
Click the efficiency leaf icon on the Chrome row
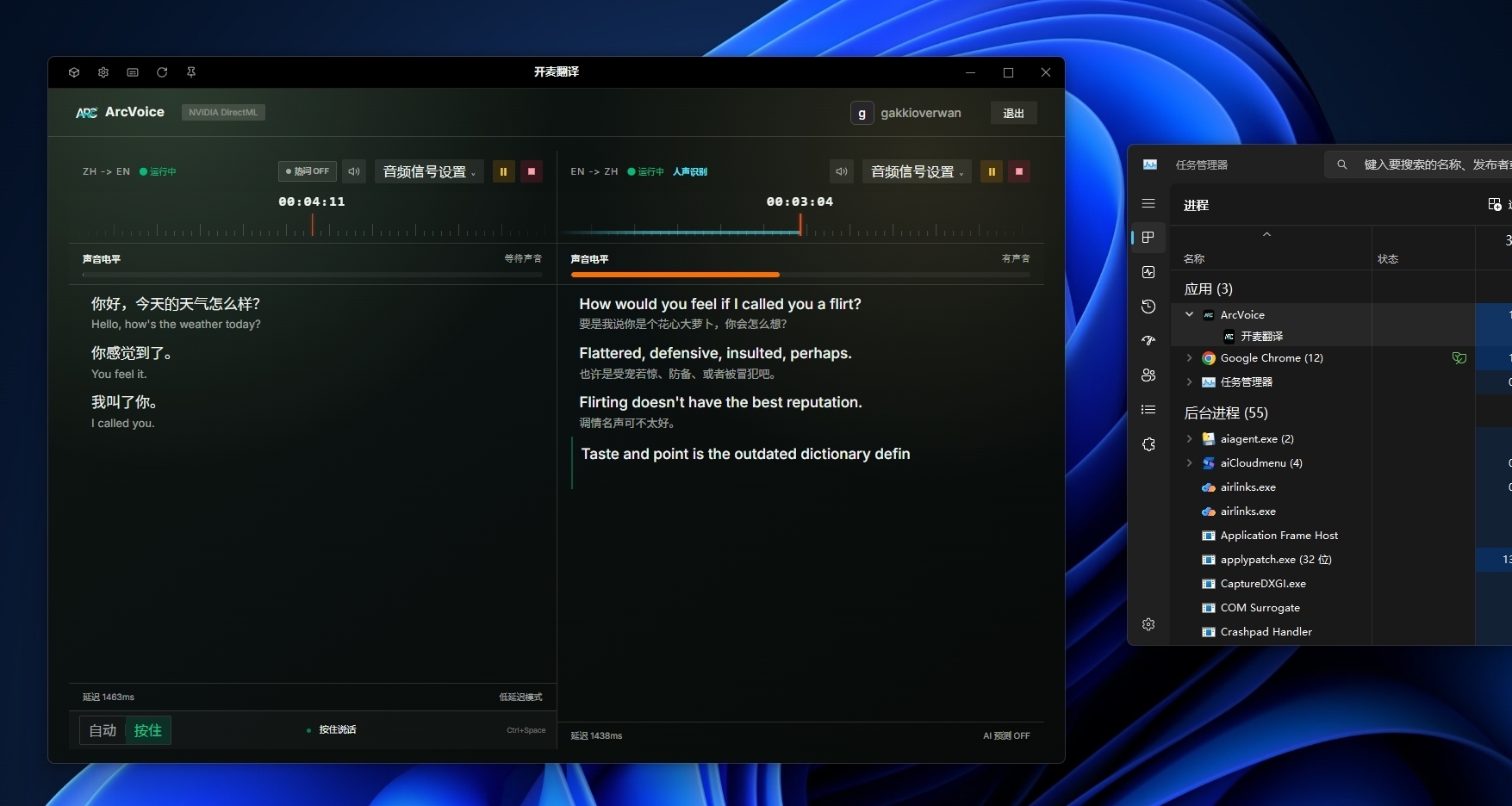click(x=1459, y=358)
